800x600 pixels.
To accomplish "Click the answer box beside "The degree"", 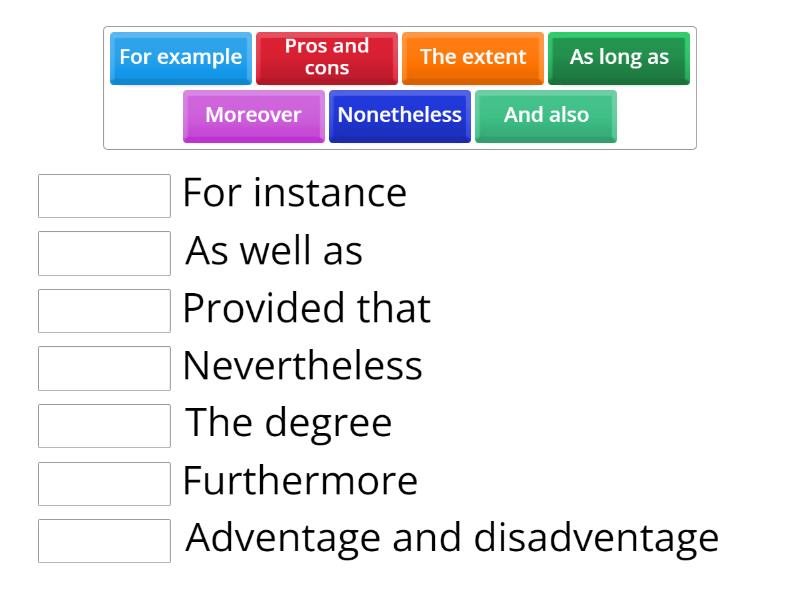I will (104, 426).
